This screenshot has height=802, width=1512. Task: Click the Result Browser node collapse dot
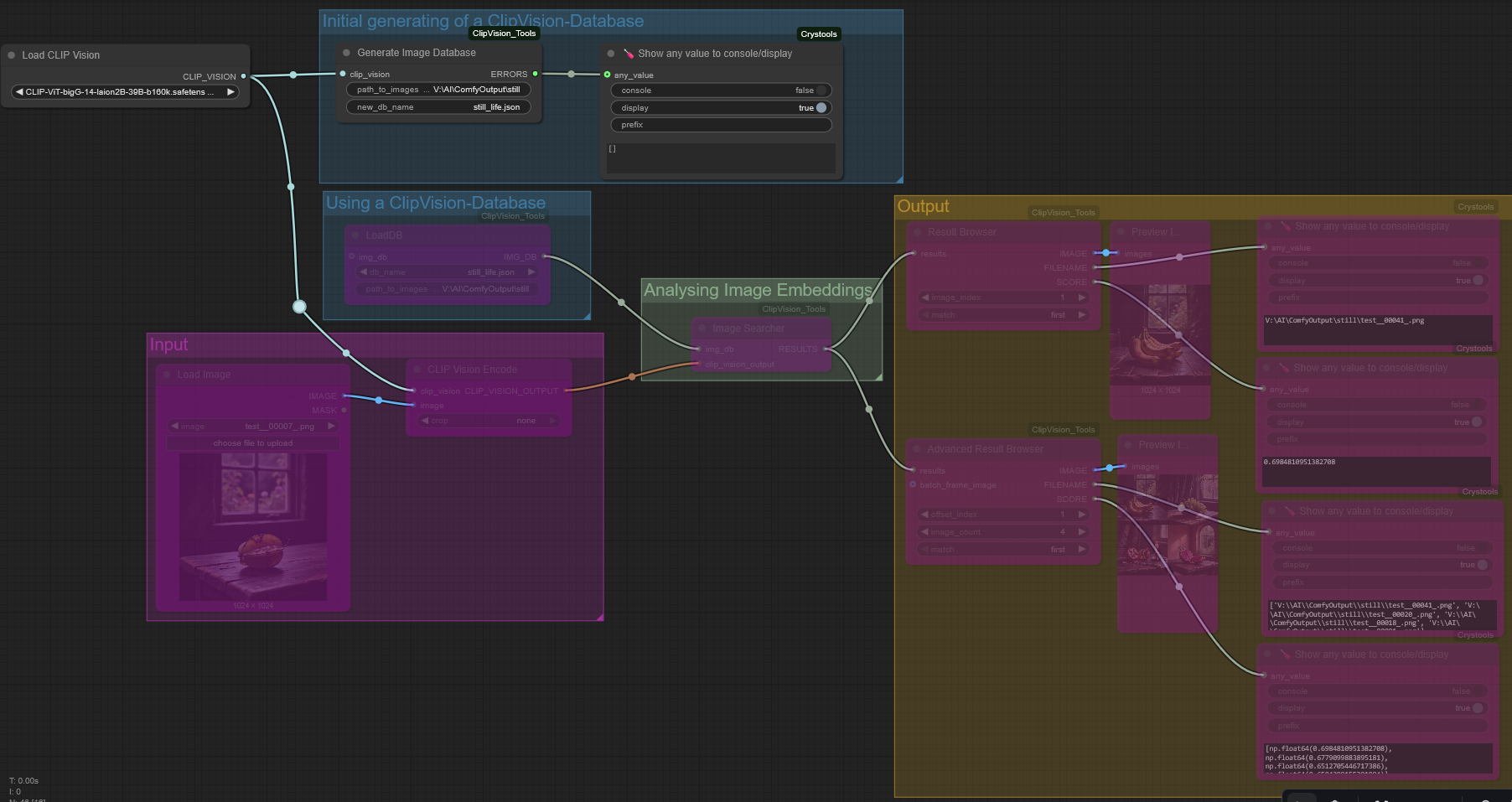point(917,232)
